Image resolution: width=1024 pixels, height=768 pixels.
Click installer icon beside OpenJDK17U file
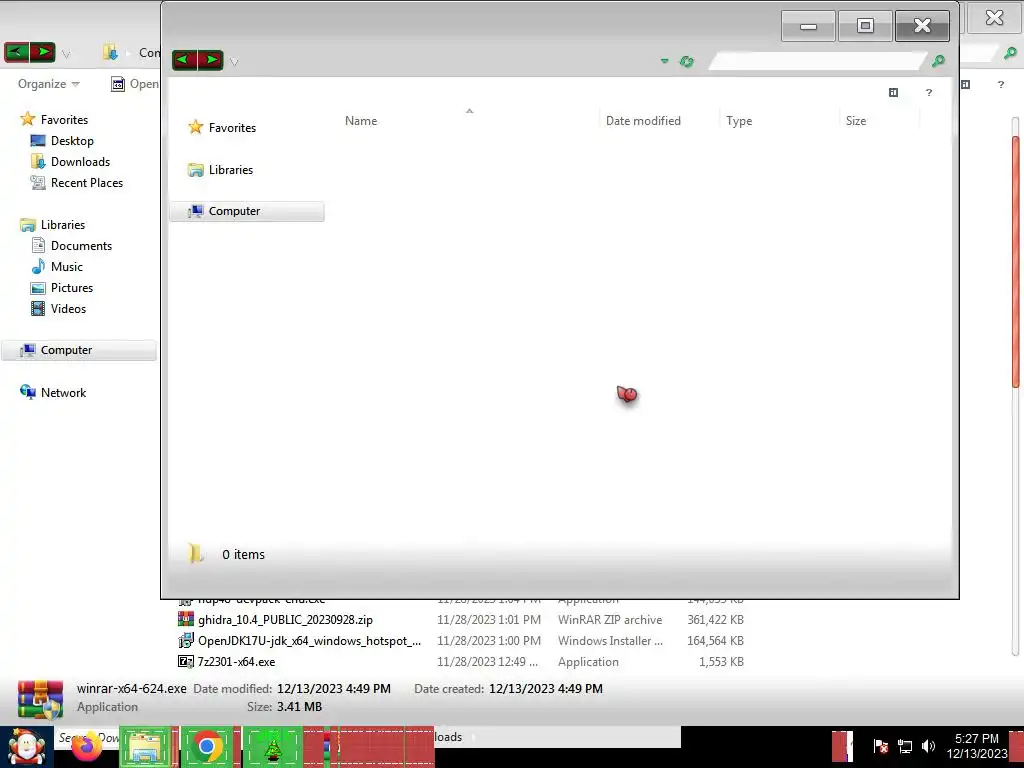click(186, 641)
